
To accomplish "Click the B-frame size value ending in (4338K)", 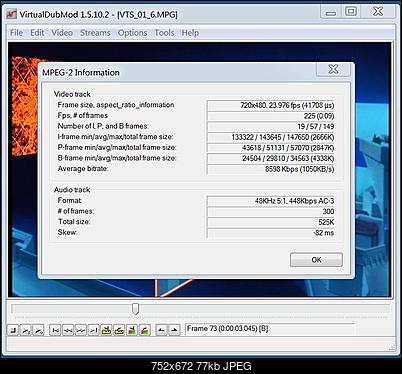I will click(271, 159).
